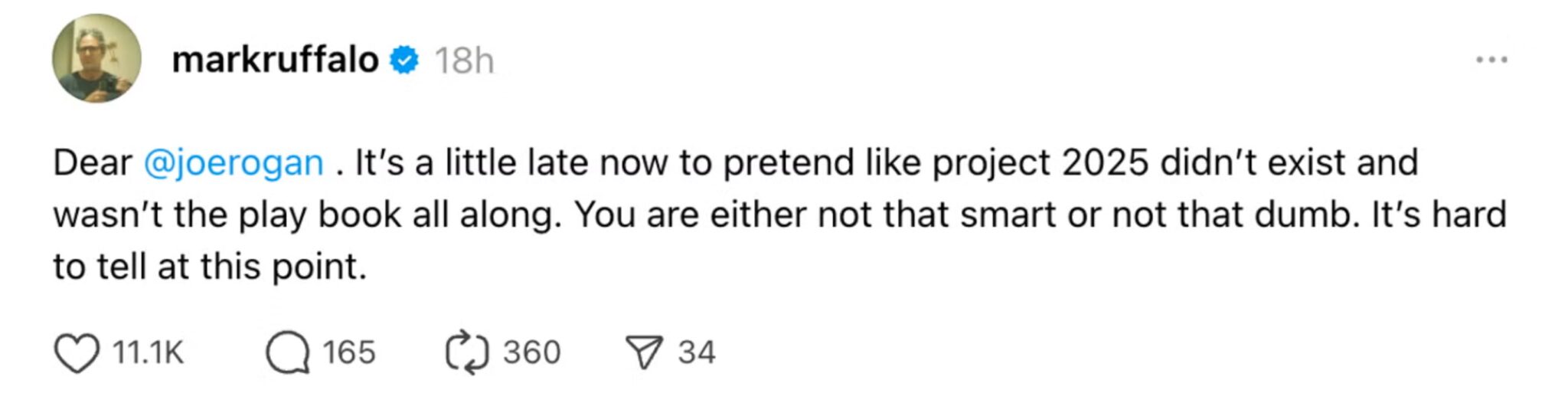Click the 34 shares count
This screenshot has width=1568, height=403.
pos(696,353)
